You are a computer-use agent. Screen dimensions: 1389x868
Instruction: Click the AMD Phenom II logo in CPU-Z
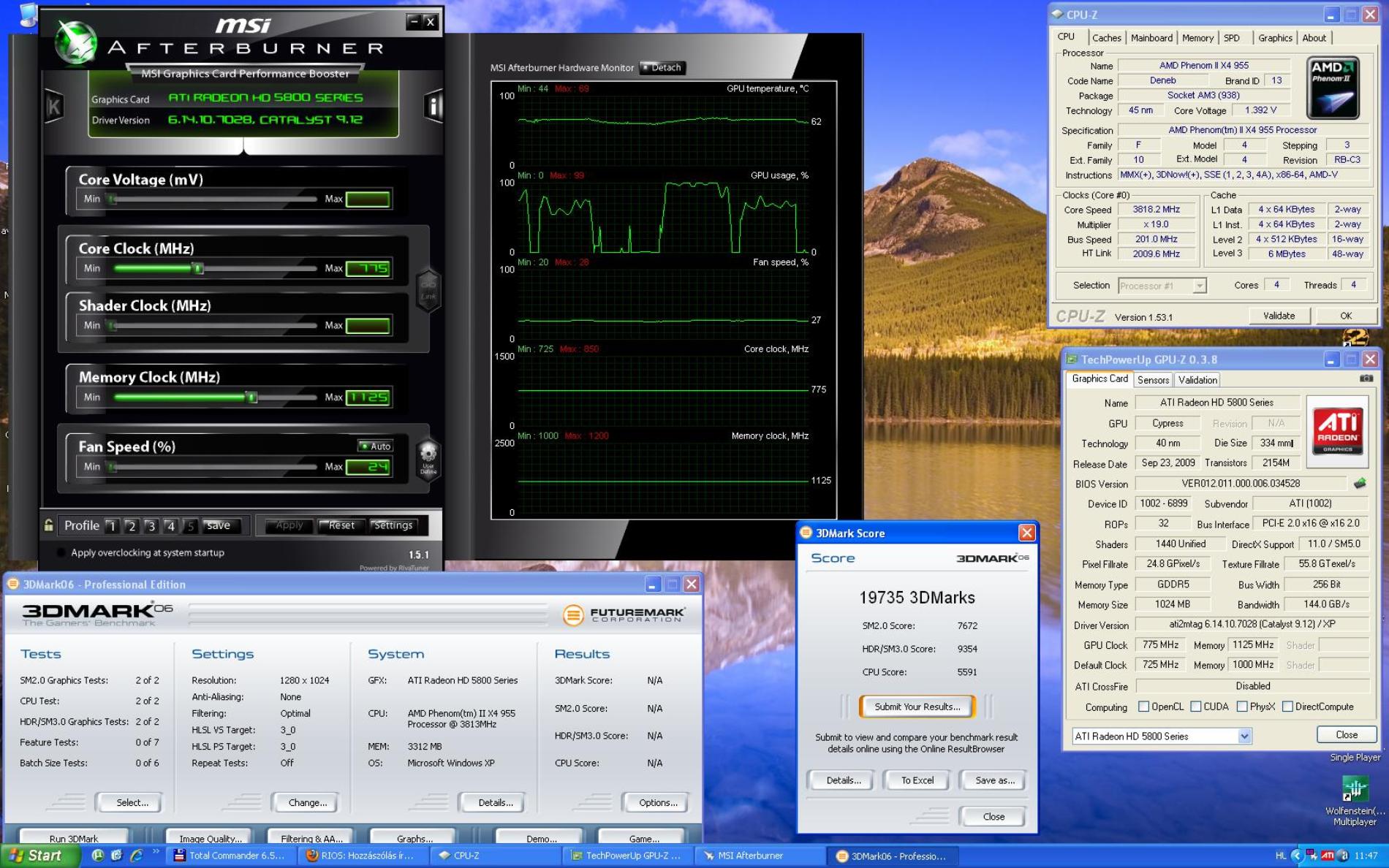[x=1333, y=87]
